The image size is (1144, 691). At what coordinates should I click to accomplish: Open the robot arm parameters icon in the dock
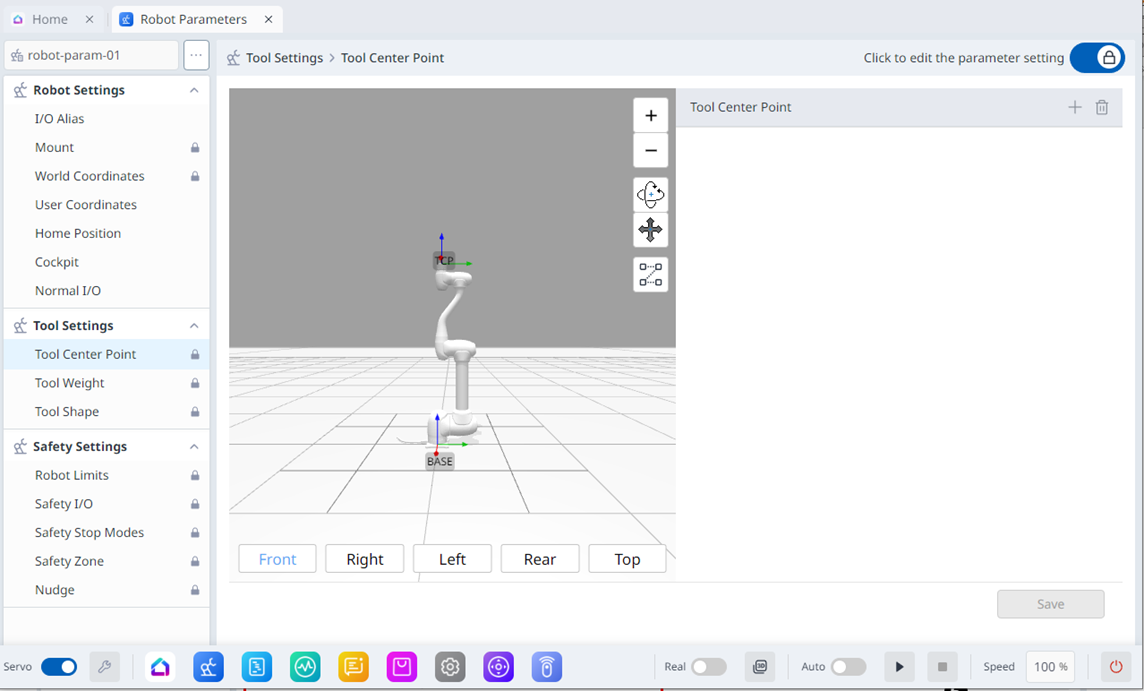(208, 666)
